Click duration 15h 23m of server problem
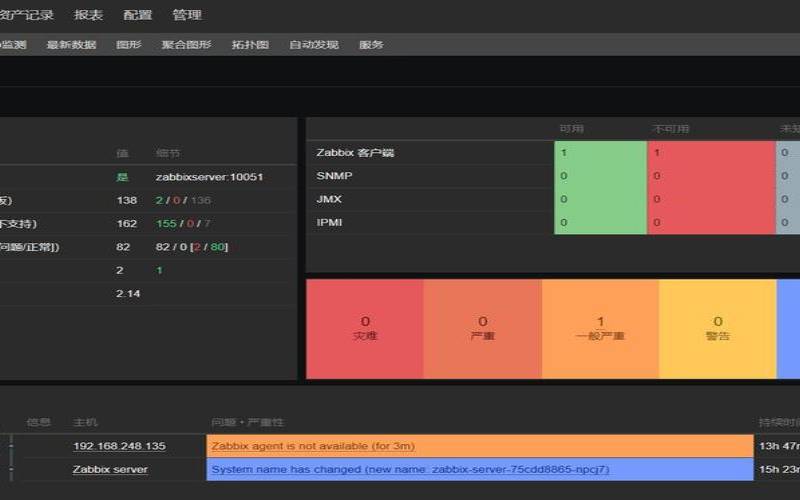 pyautogui.click(x=779, y=469)
